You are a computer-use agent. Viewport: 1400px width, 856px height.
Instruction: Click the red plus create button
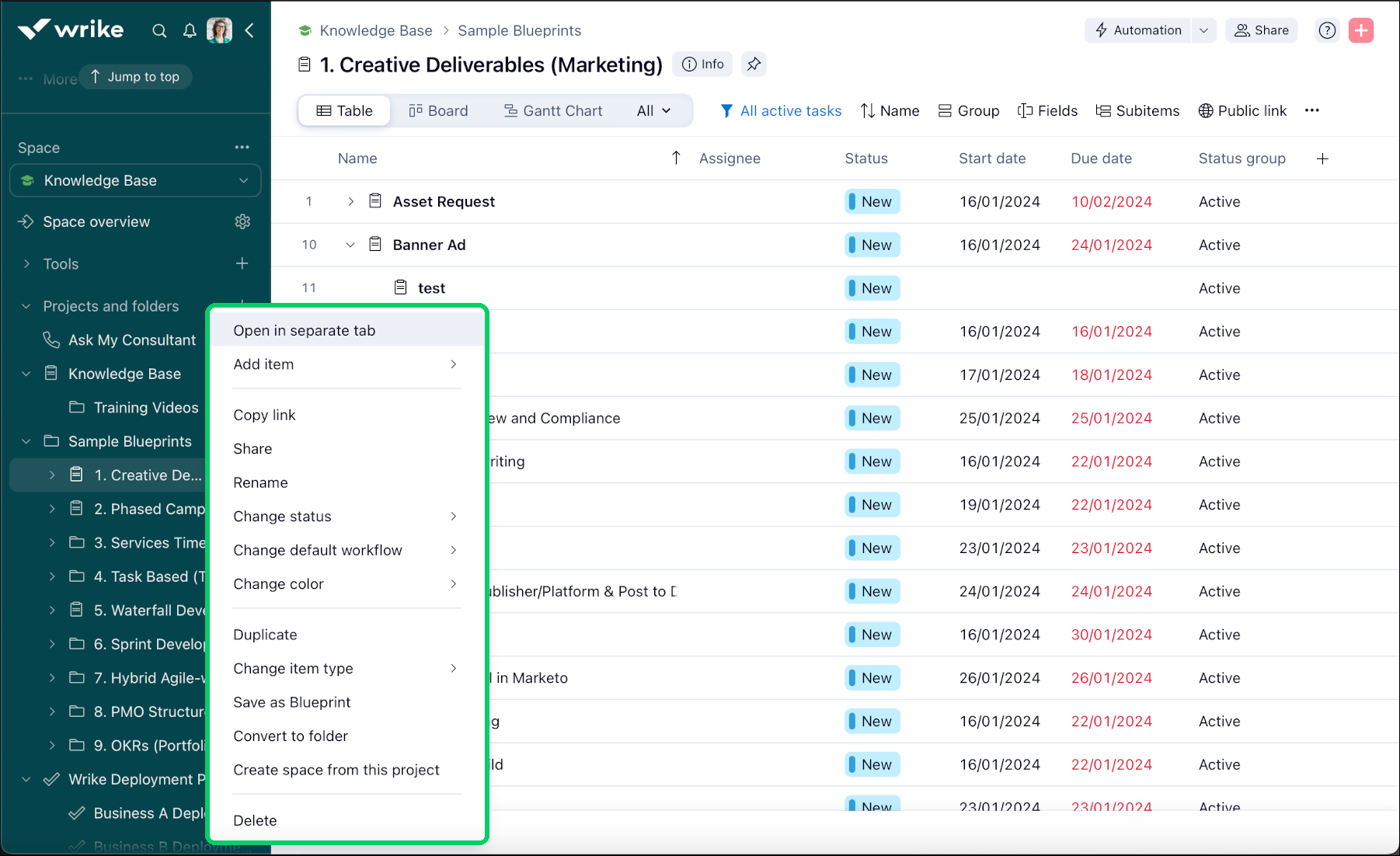pos(1360,30)
